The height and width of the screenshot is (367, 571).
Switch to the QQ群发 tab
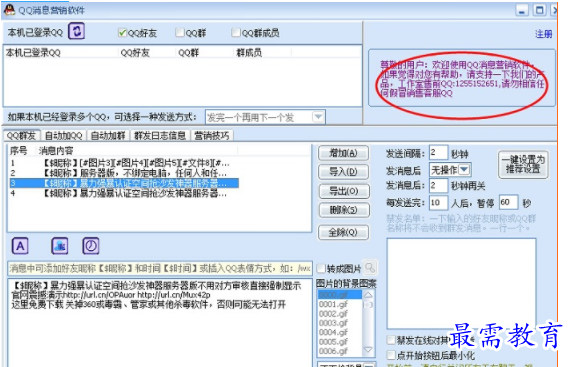pyautogui.click(x=21, y=136)
